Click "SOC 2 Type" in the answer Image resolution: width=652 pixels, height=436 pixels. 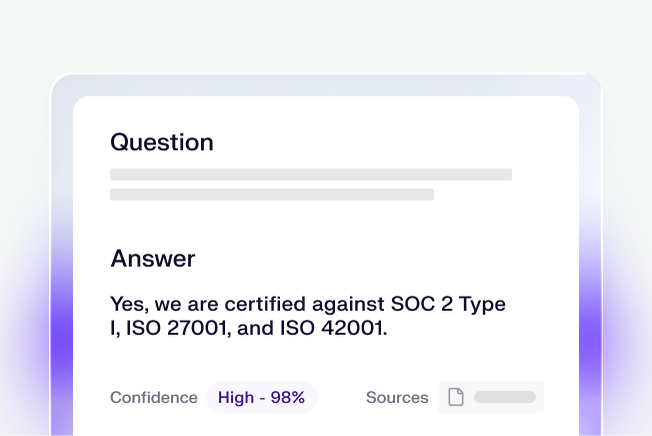[x=450, y=304]
